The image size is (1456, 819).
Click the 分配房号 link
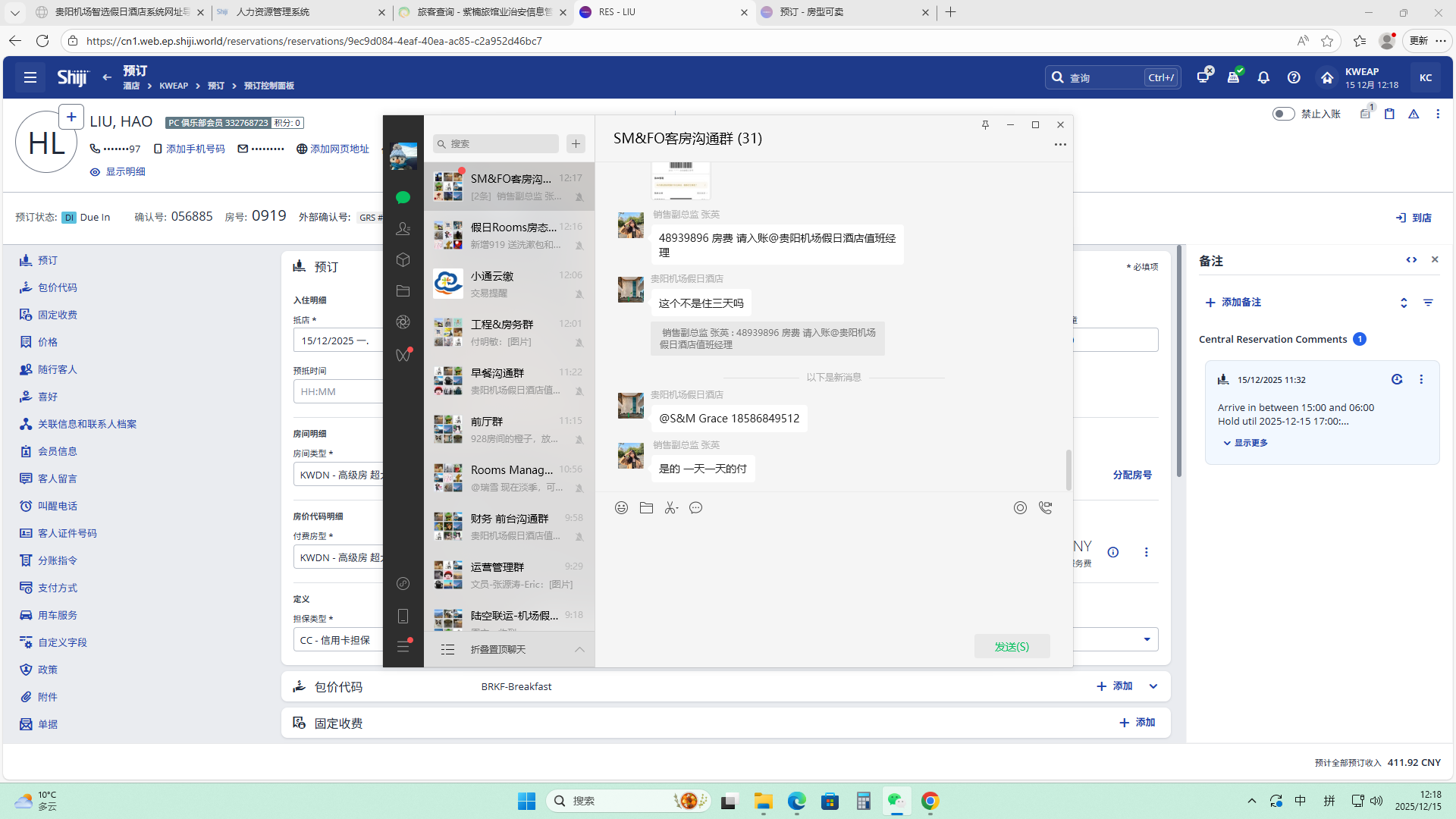click(1131, 475)
